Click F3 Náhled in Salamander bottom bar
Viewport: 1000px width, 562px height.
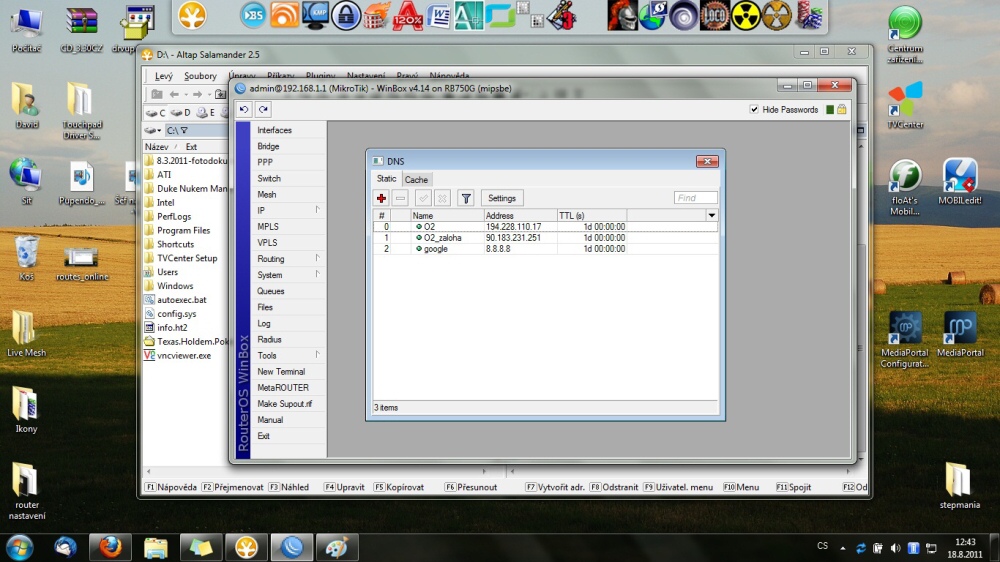click(289, 487)
